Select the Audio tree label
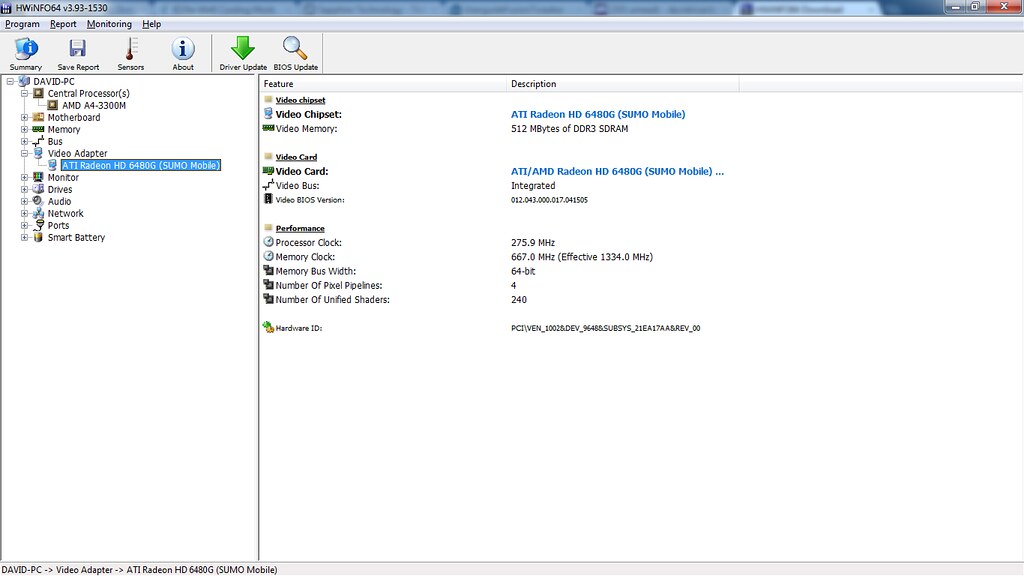The width and height of the screenshot is (1024, 576). pos(59,201)
